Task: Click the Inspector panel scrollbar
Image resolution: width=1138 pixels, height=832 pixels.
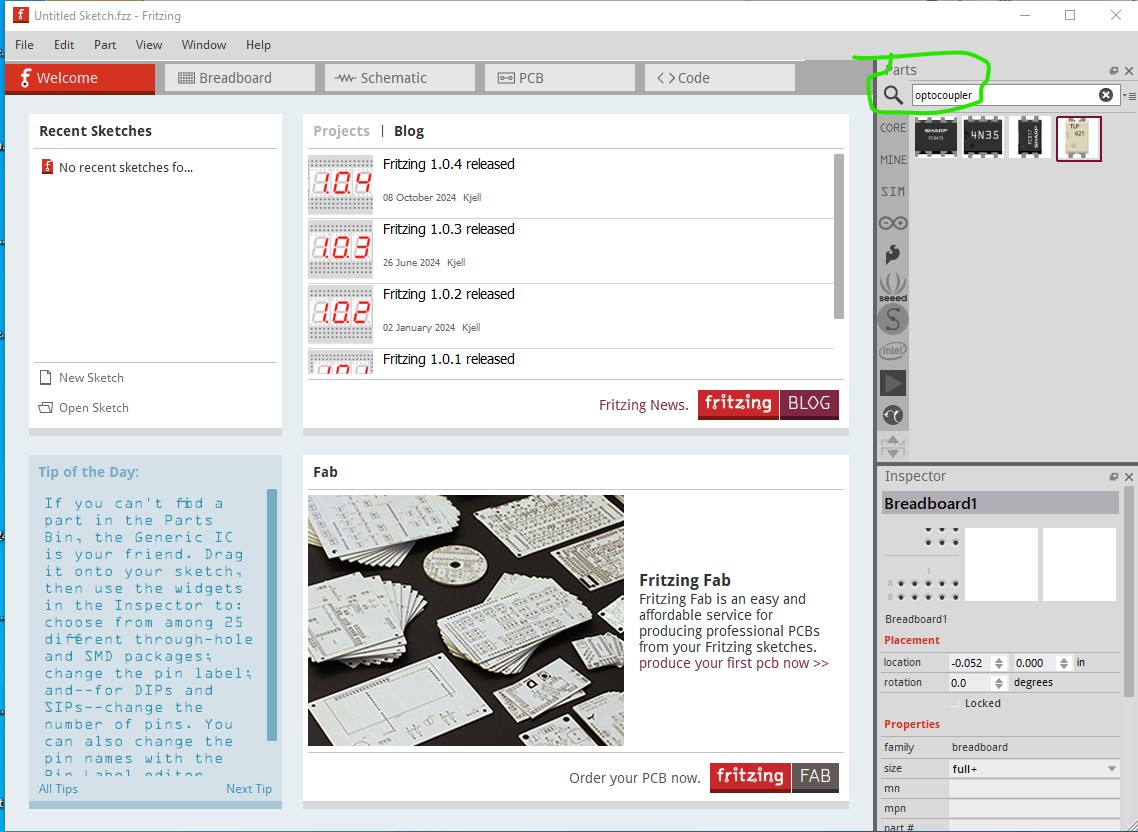Action: pos(1129,592)
